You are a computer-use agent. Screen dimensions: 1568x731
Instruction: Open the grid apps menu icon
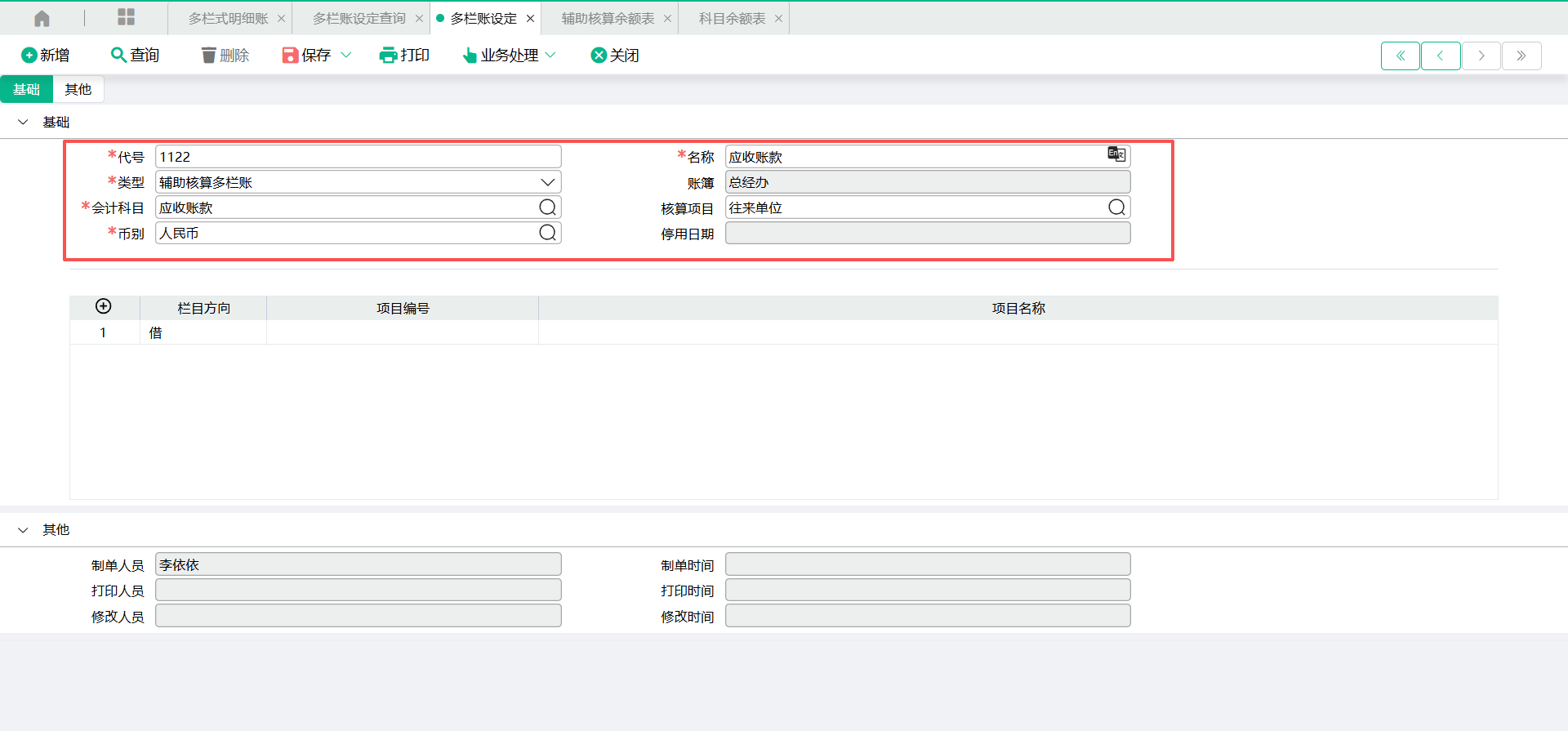126,17
